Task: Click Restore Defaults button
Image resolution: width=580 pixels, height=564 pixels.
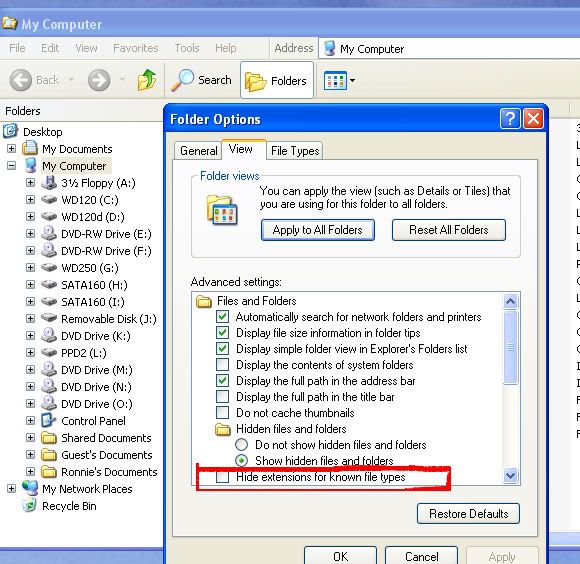Action: coord(468,514)
